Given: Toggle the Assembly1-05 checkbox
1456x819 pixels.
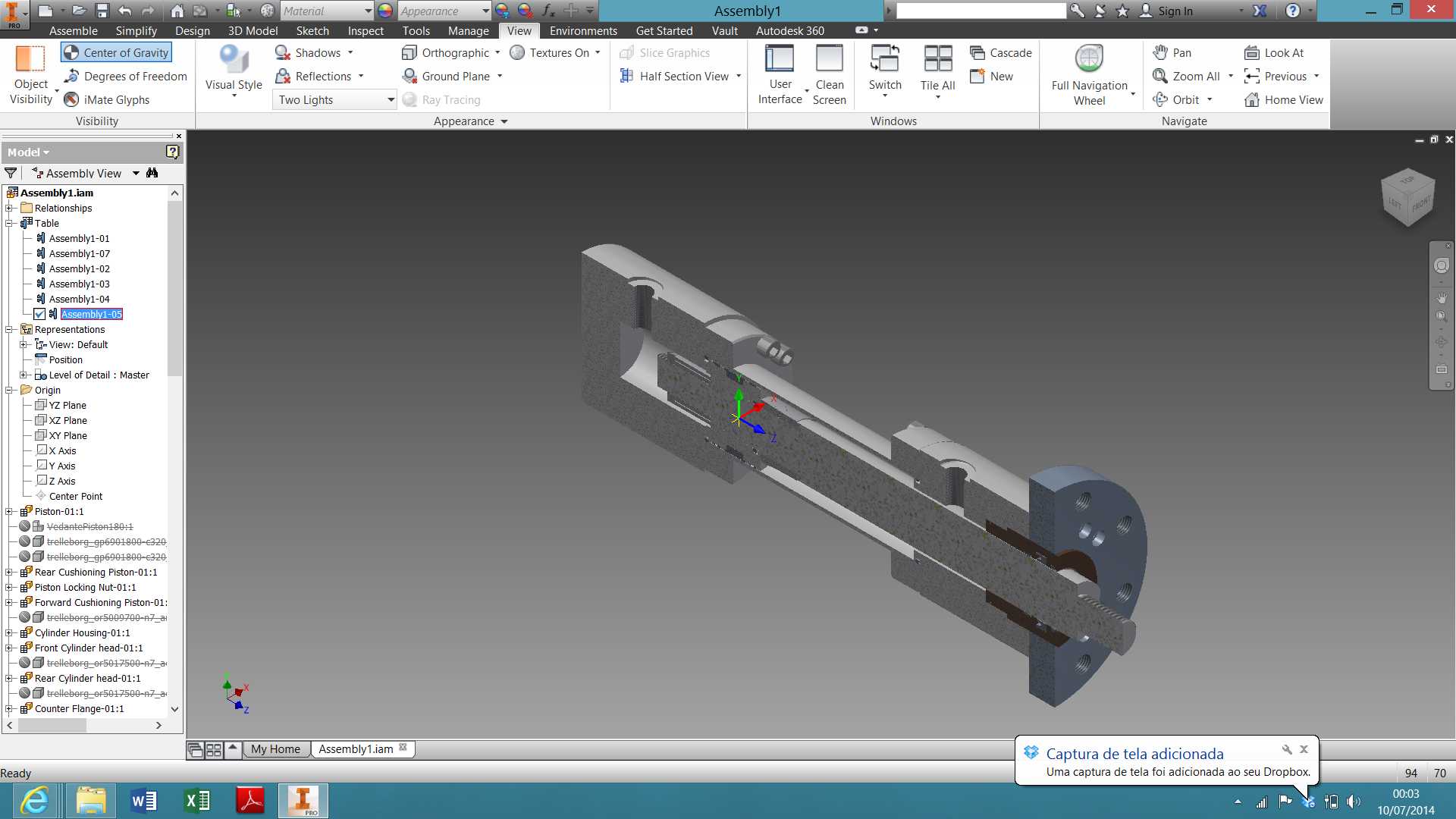Looking at the screenshot, I should [x=39, y=314].
